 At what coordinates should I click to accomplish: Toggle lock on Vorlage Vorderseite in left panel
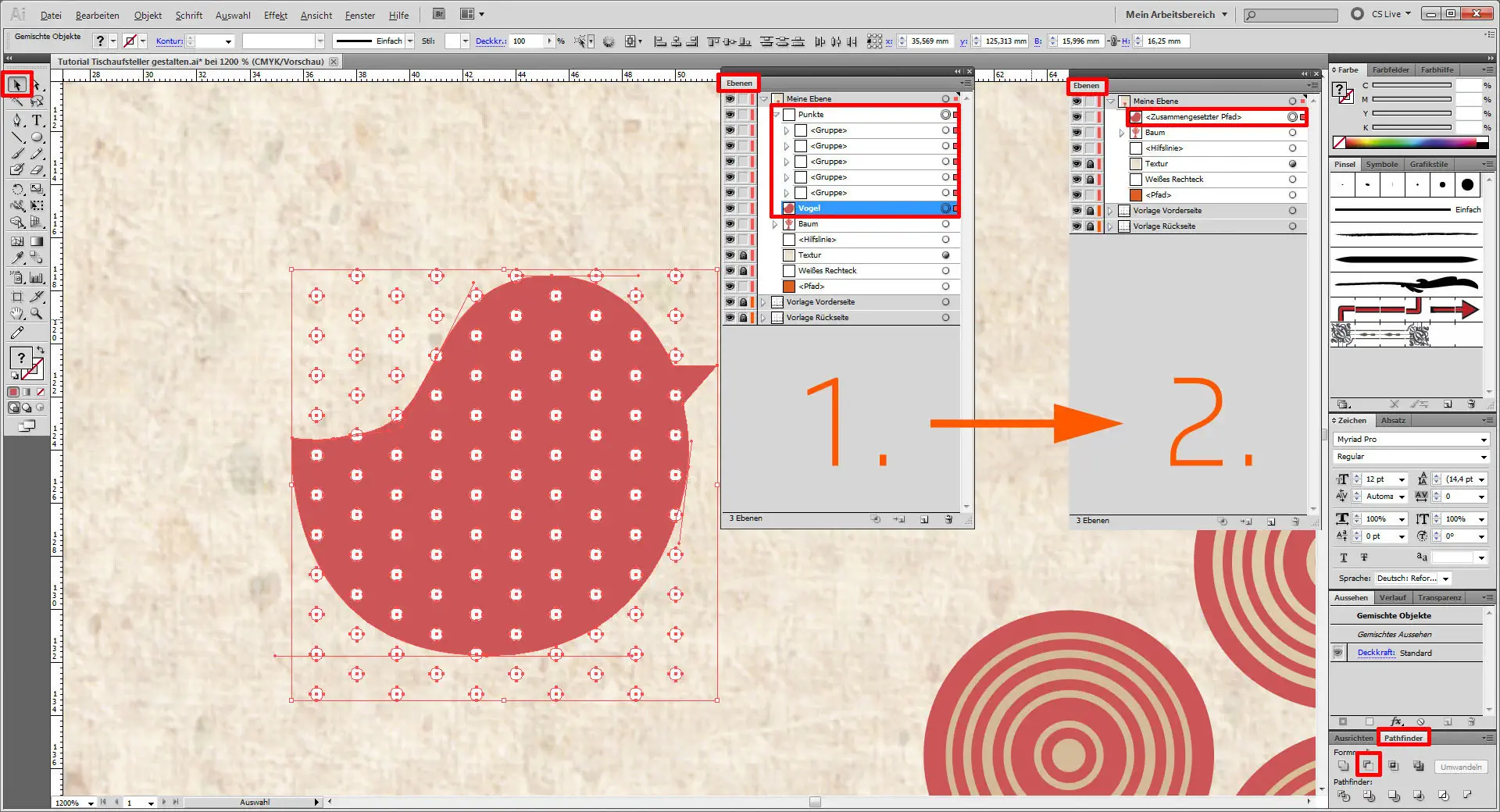[743, 302]
